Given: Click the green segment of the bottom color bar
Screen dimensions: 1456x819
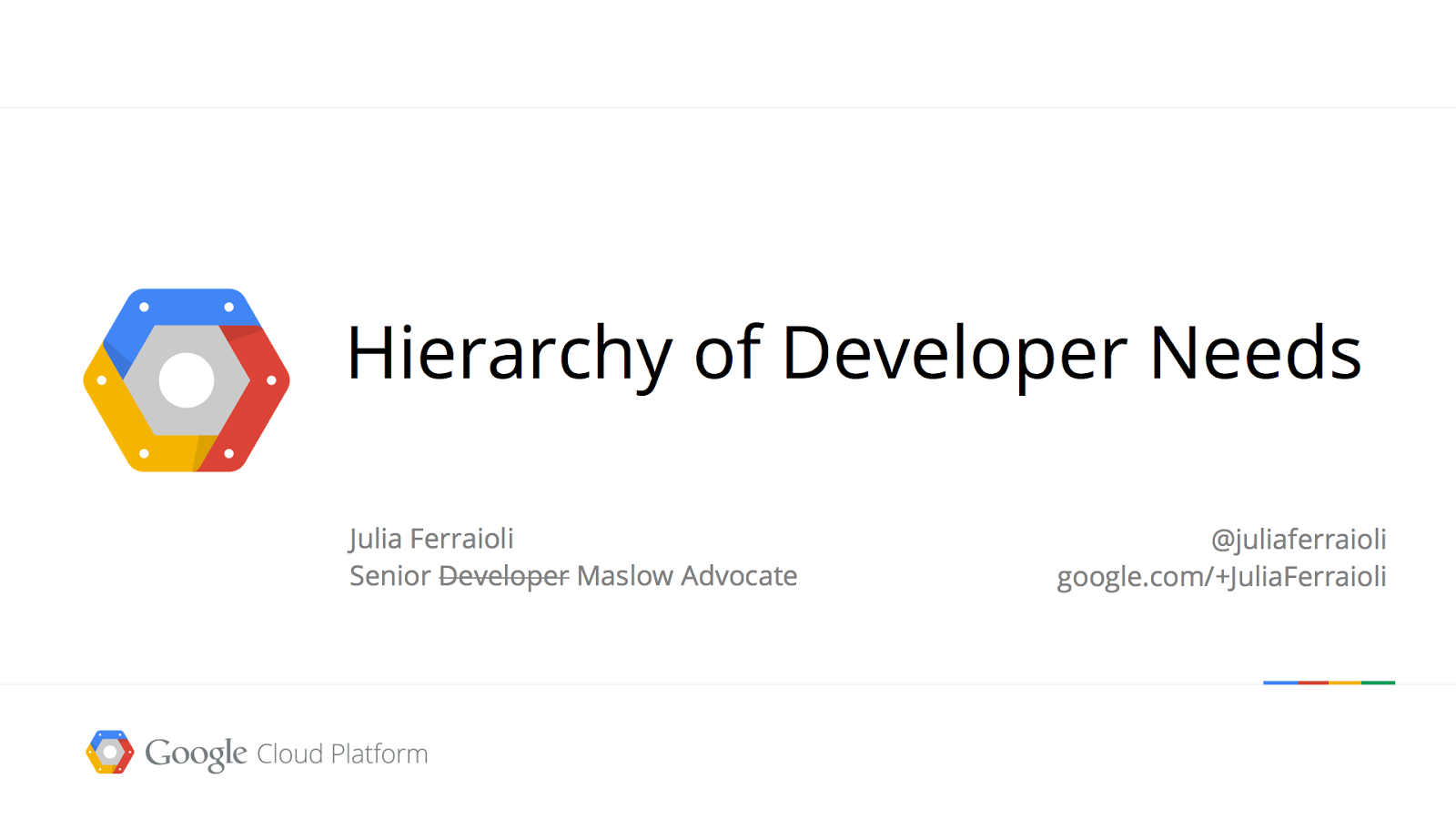Looking at the screenshot, I should [x=1379, y=682].
